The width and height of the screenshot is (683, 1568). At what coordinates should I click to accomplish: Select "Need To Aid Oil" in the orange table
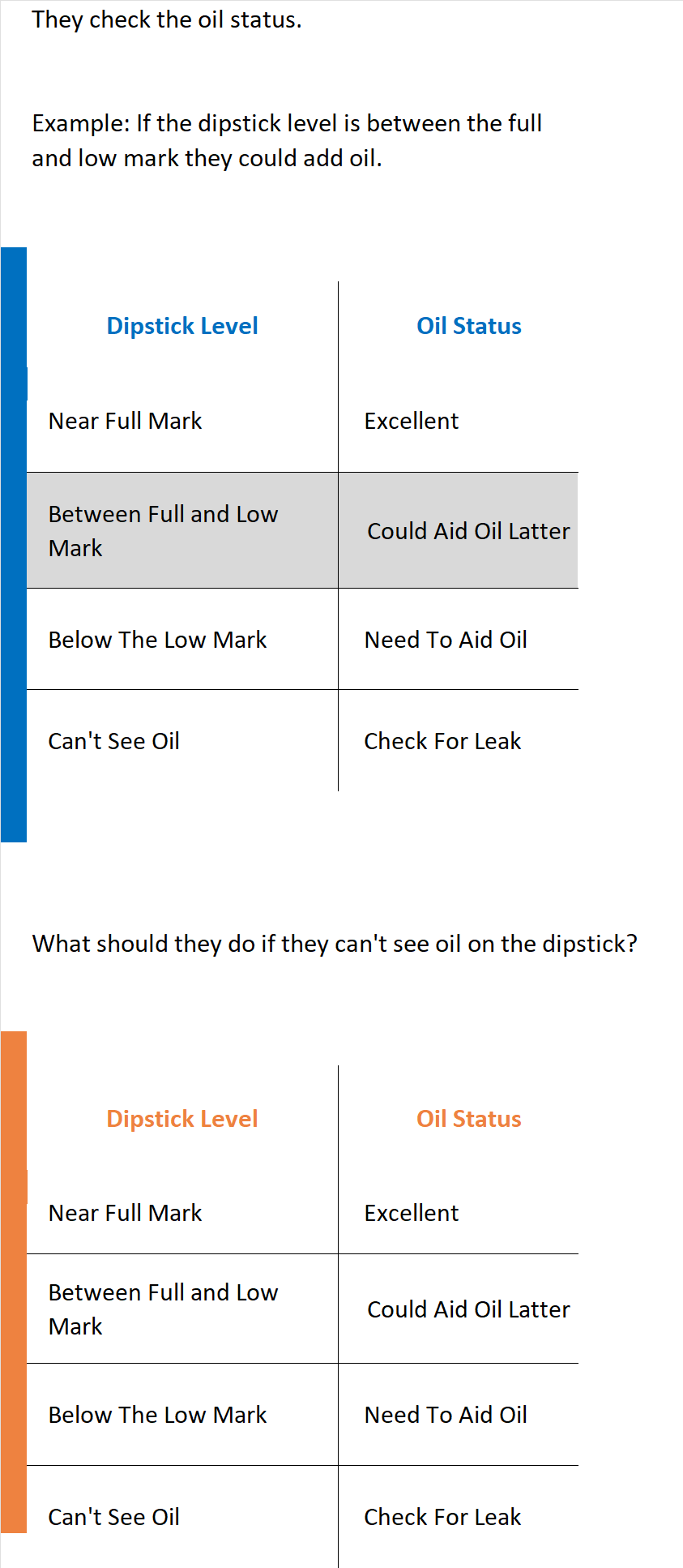[446, 1415]
